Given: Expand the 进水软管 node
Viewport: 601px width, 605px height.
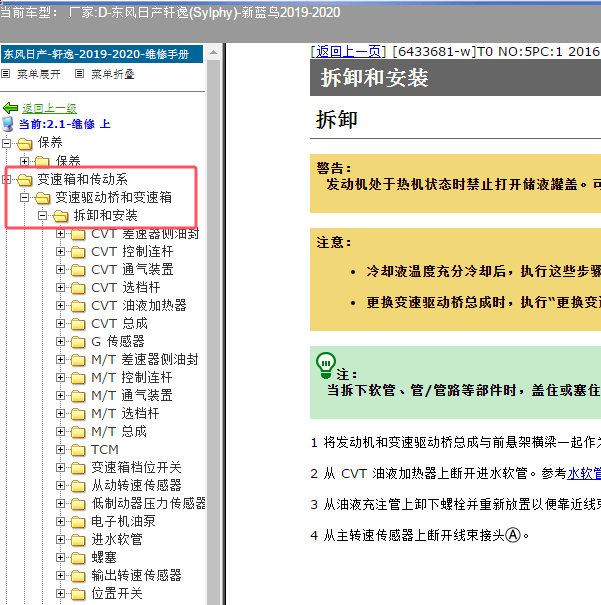Looking at the screenshot, I should tap(60, 539).
